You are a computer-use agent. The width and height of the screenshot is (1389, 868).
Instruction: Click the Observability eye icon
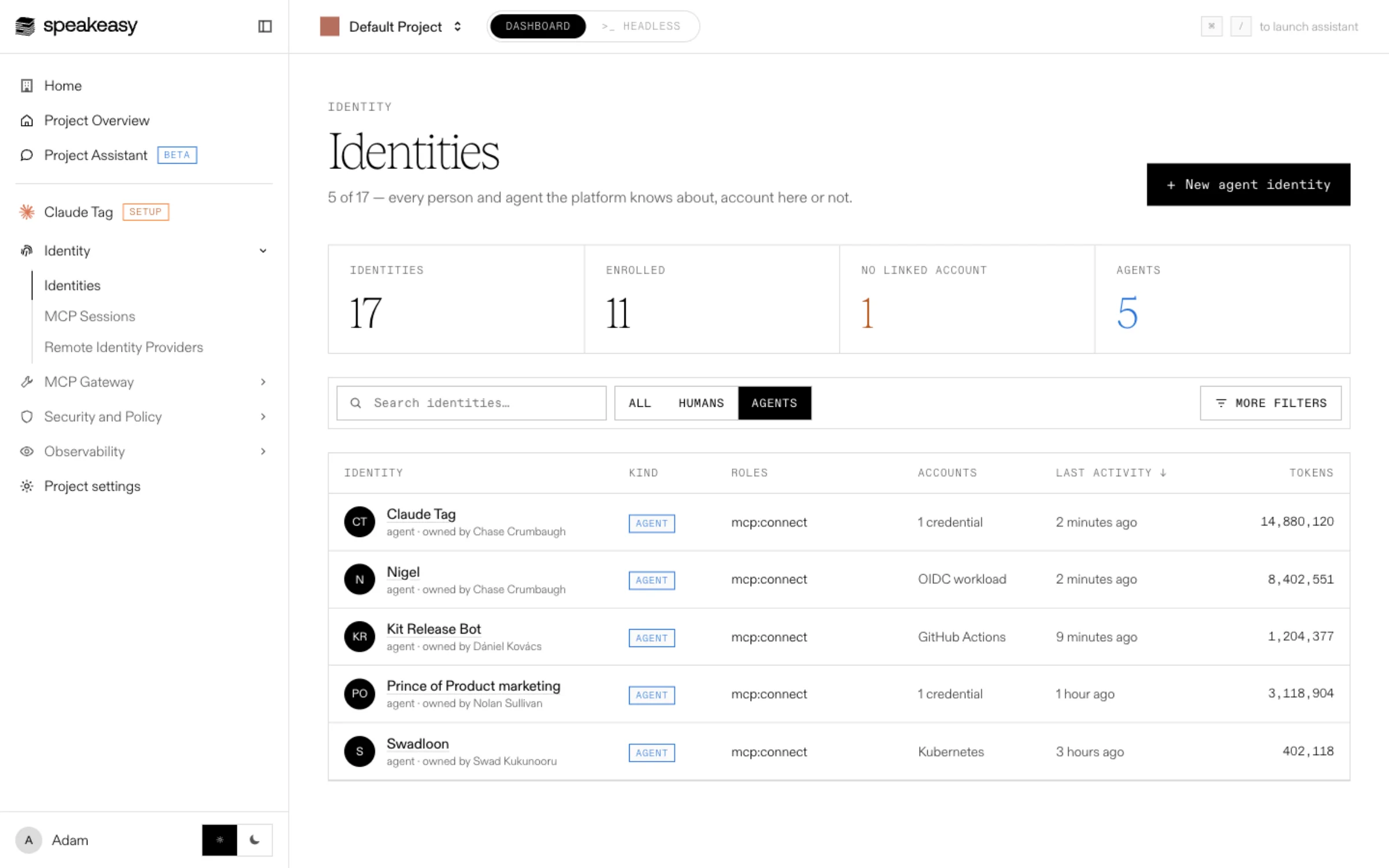tap(27, 451)
